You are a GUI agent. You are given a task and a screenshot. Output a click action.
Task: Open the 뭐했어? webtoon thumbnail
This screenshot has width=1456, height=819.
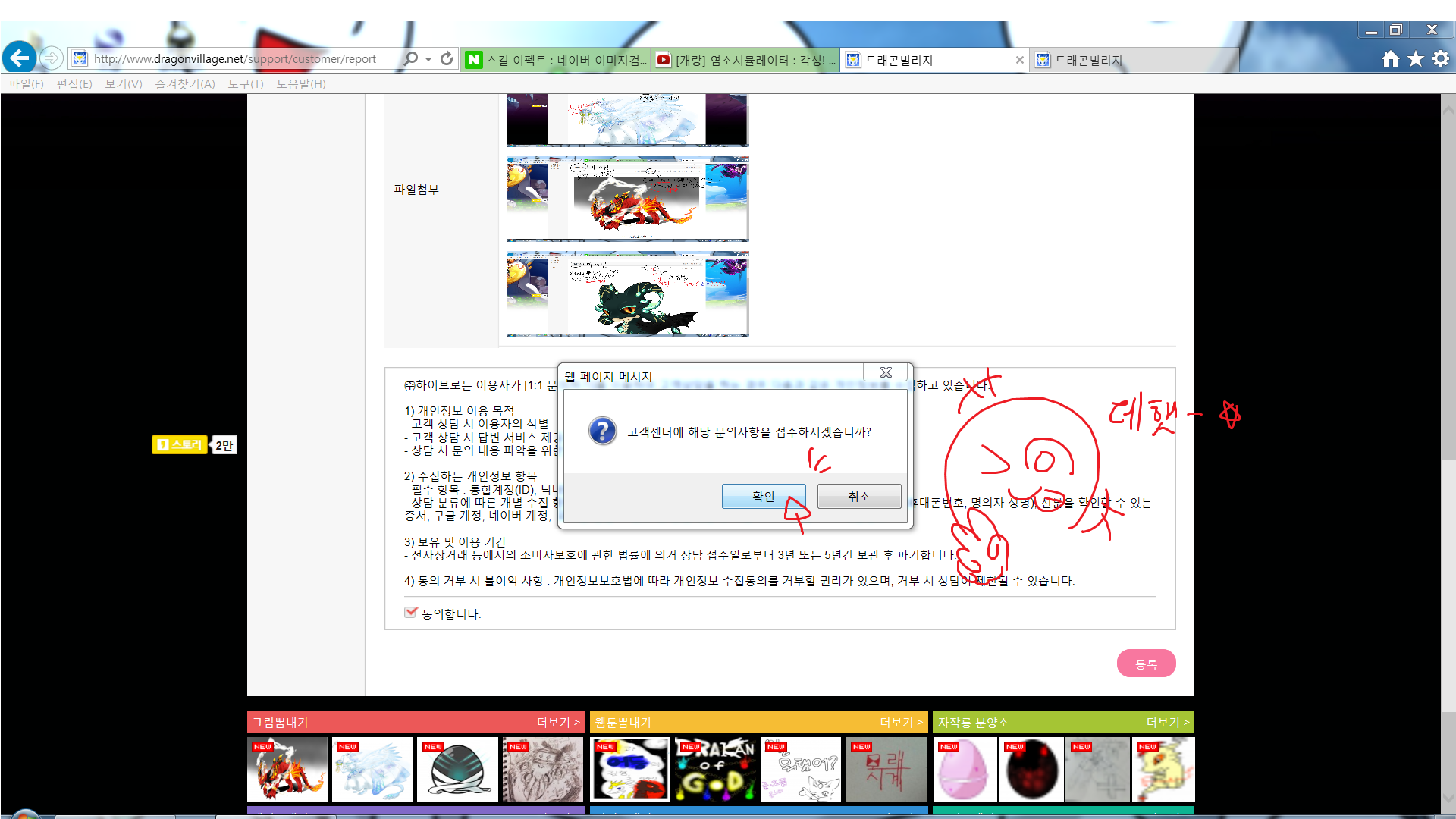click(x=801, y=769)
